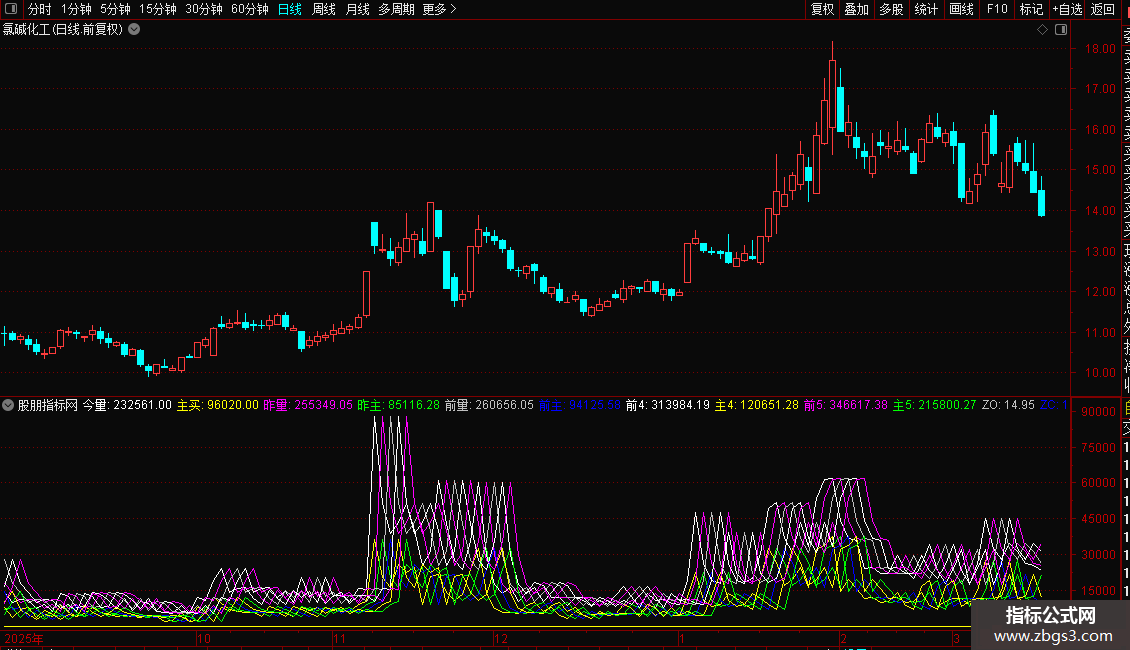Click the 前量: 260656.05 value
Screen dimensions: 1130x650
click(x=489, y=405)
